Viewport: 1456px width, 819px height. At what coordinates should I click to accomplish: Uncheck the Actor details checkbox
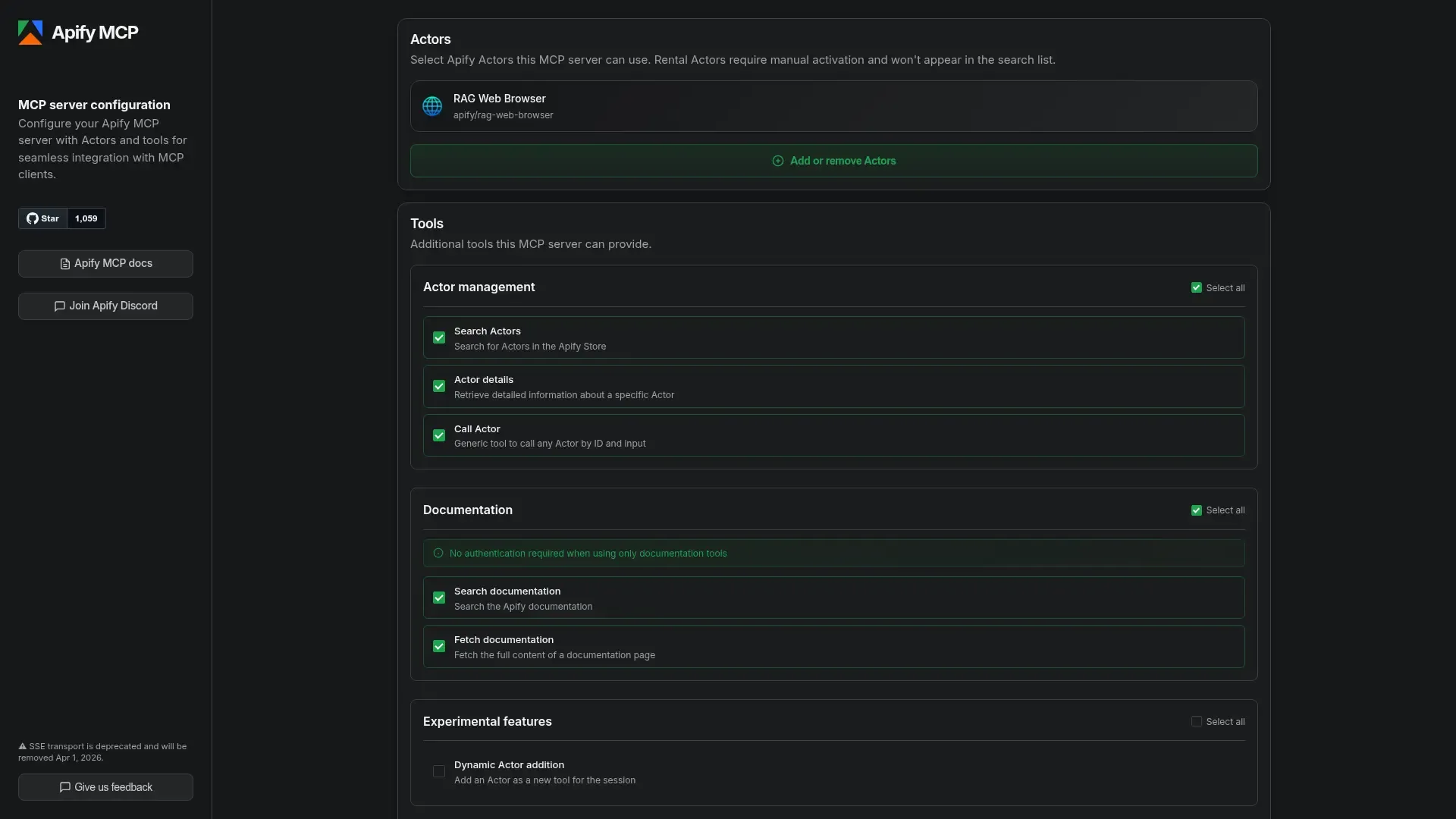point(439,387)
